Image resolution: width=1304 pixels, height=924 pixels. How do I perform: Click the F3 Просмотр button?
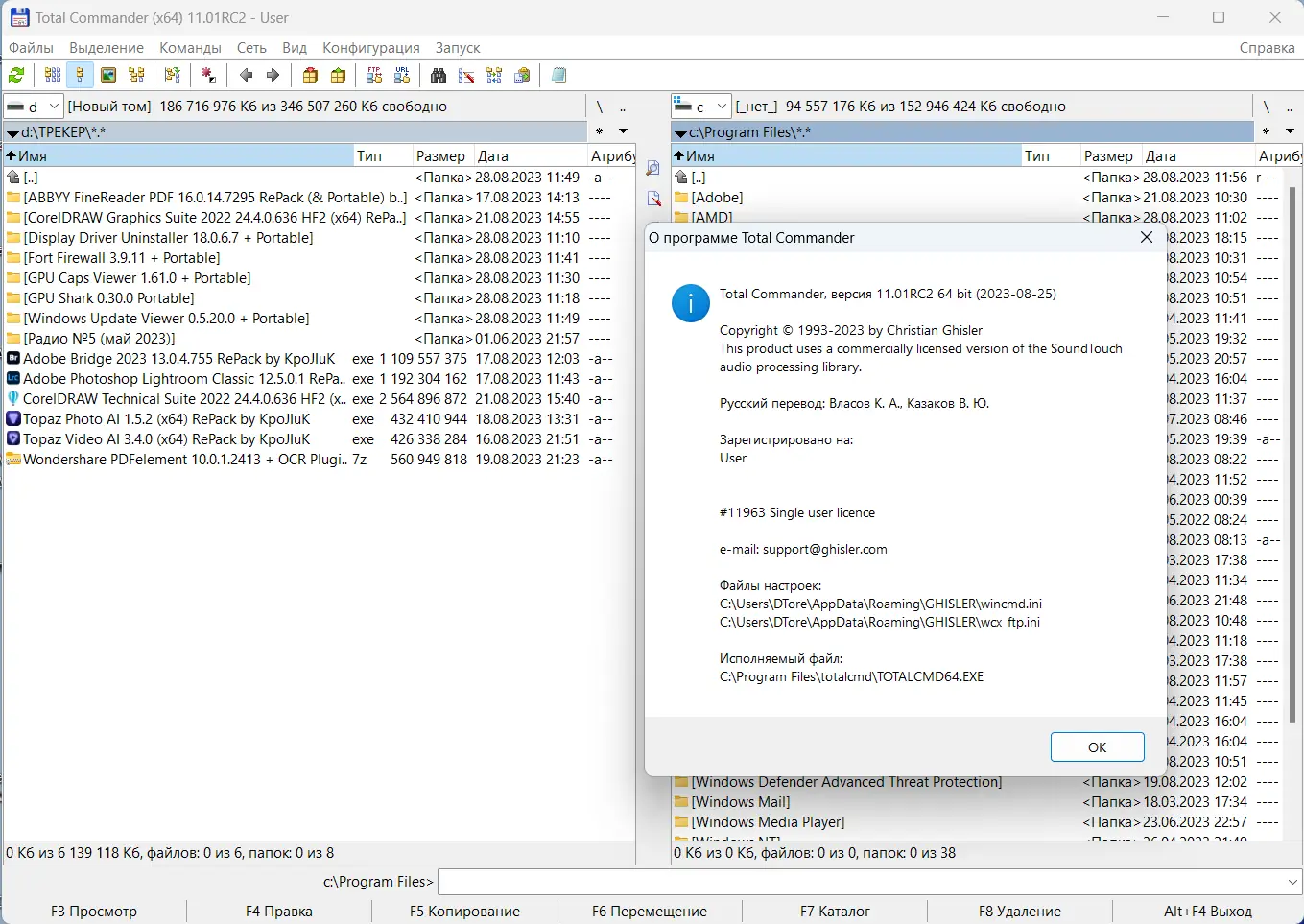click(x=94, y=912)
